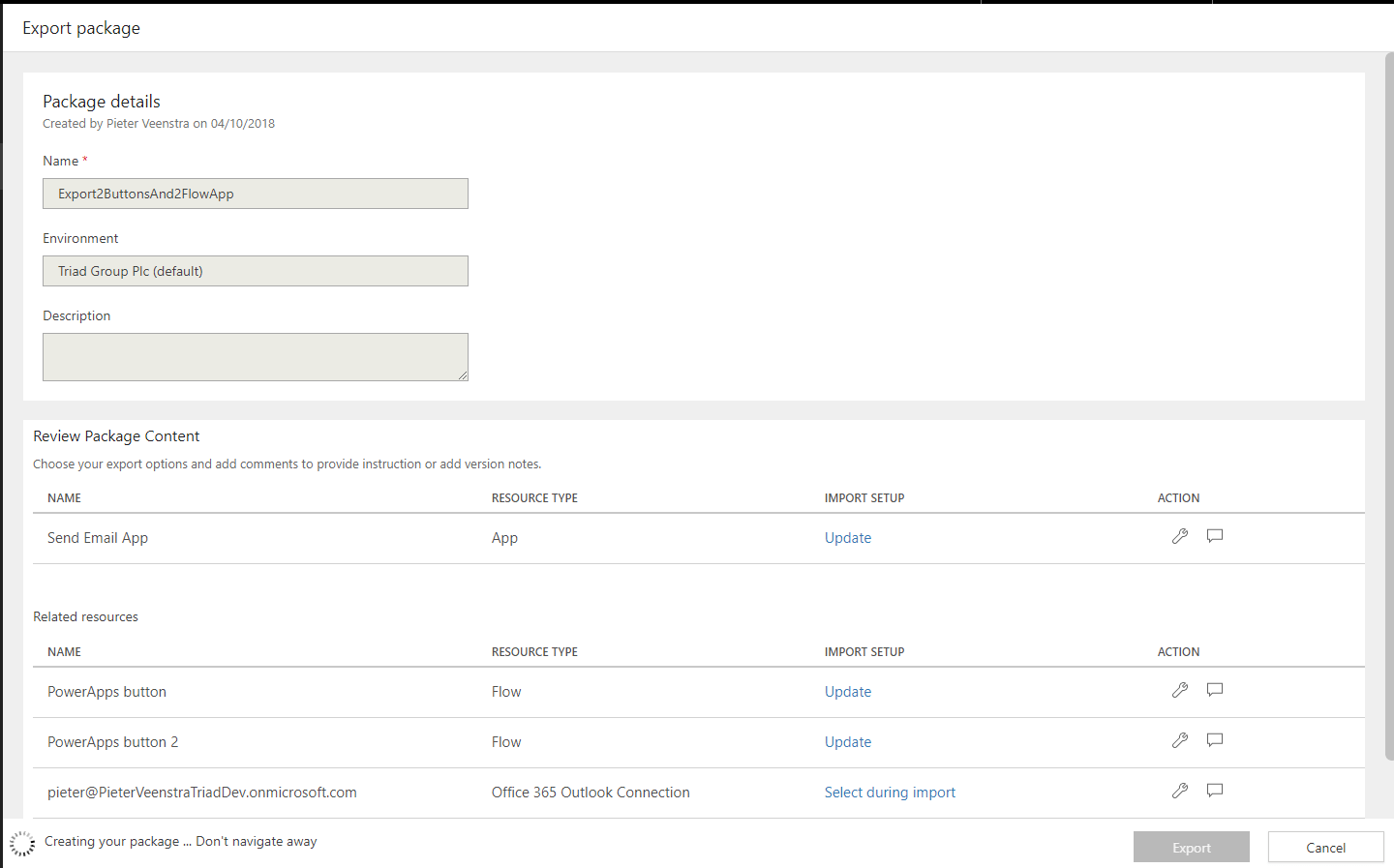Click Update link for PowerApps button 2
The width and height of the screenshot is (1394, 868).
(x=848, y=742)
